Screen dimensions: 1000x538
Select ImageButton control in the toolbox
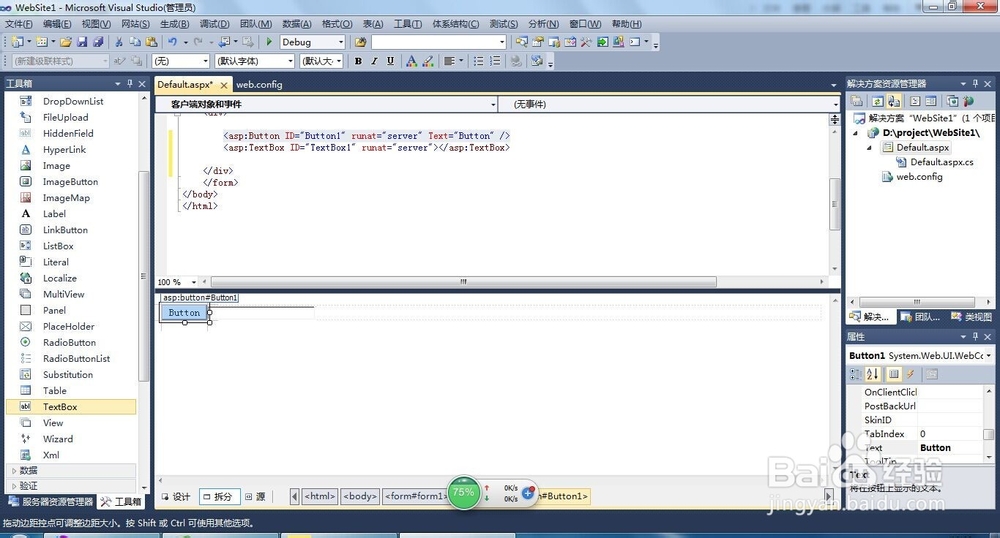click(71, 182)
